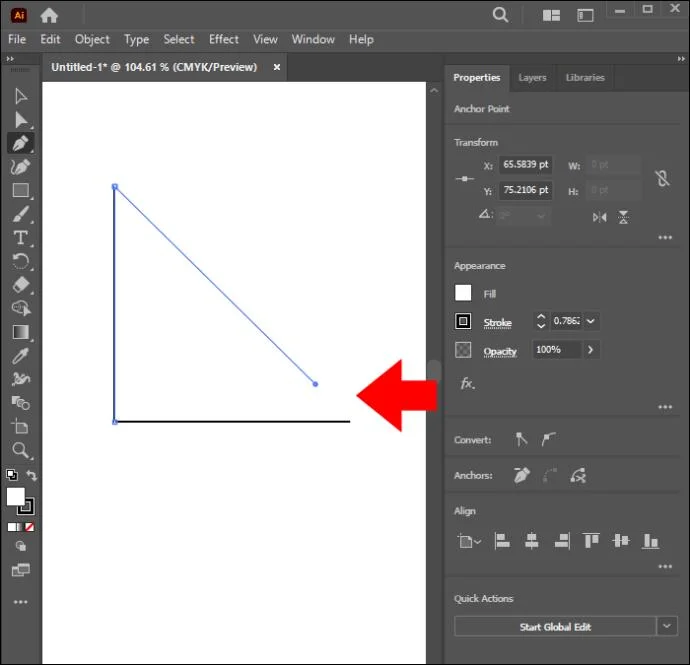Viewport: 690px width, 665px height.
Task: Convert anchor point to smooth
Action: 548,439
